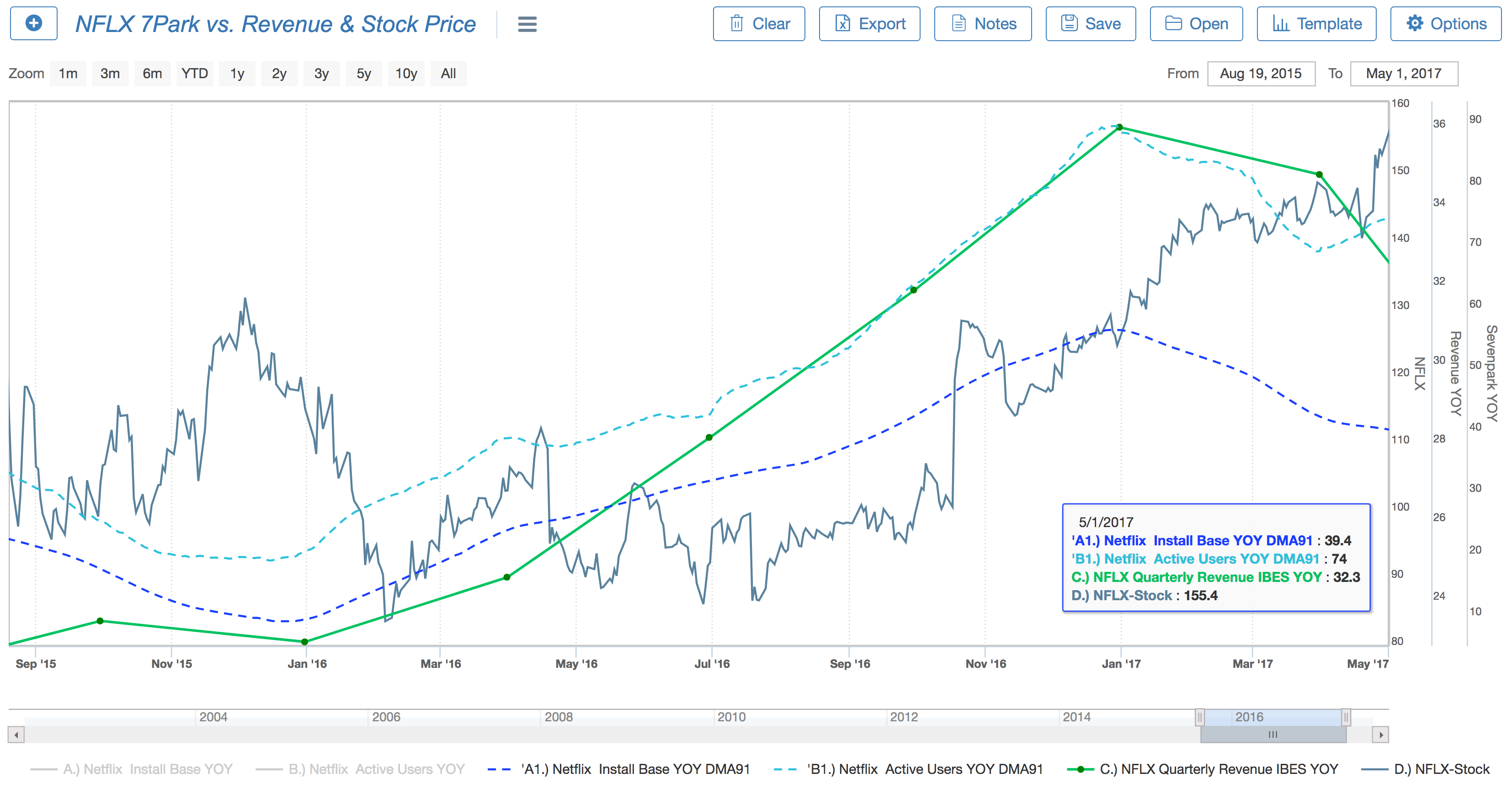
Task: Click the navigator range scrollbar handle
Action: 1273,735
